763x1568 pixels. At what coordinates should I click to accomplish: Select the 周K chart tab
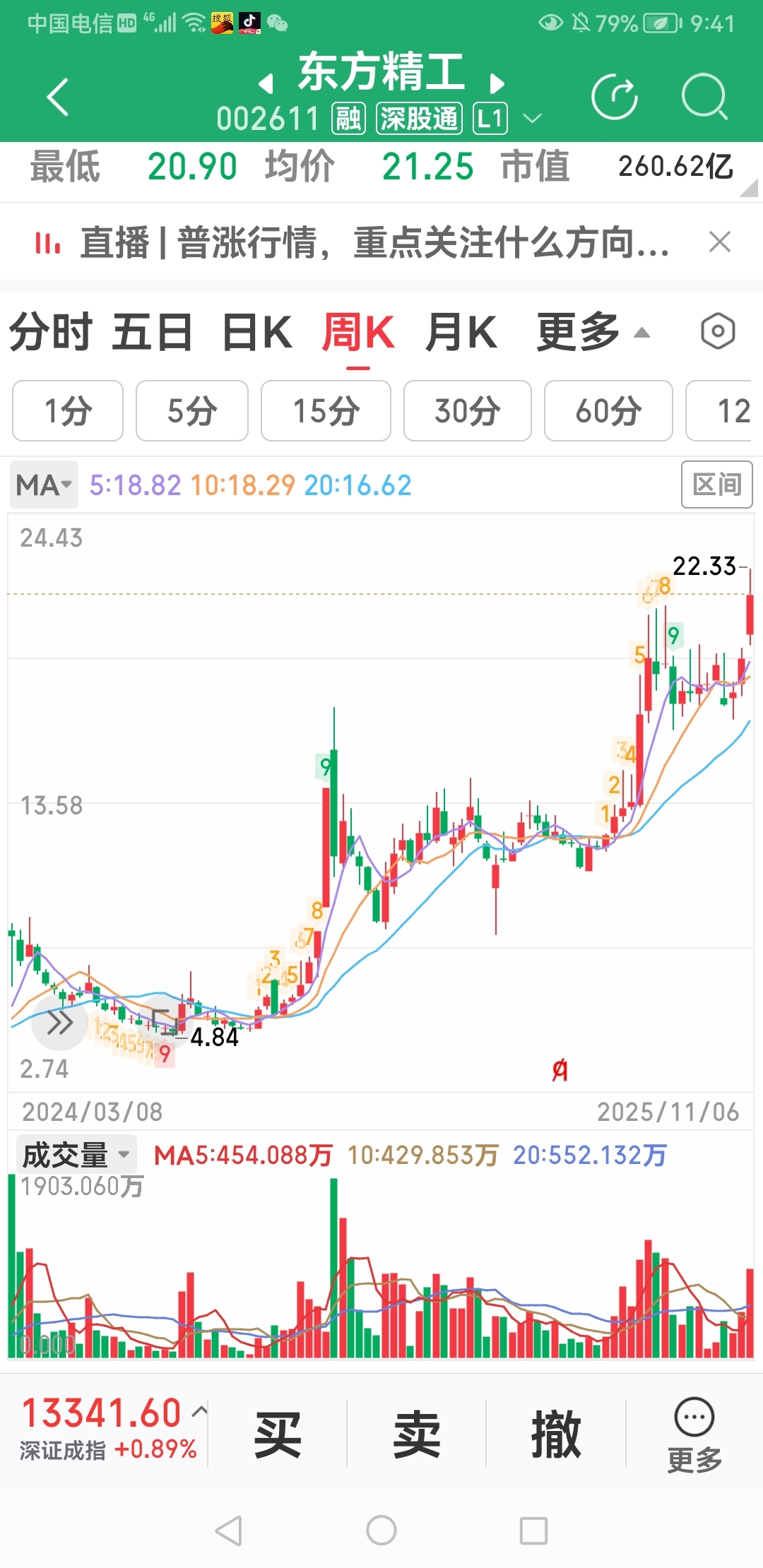pos(358,332)
